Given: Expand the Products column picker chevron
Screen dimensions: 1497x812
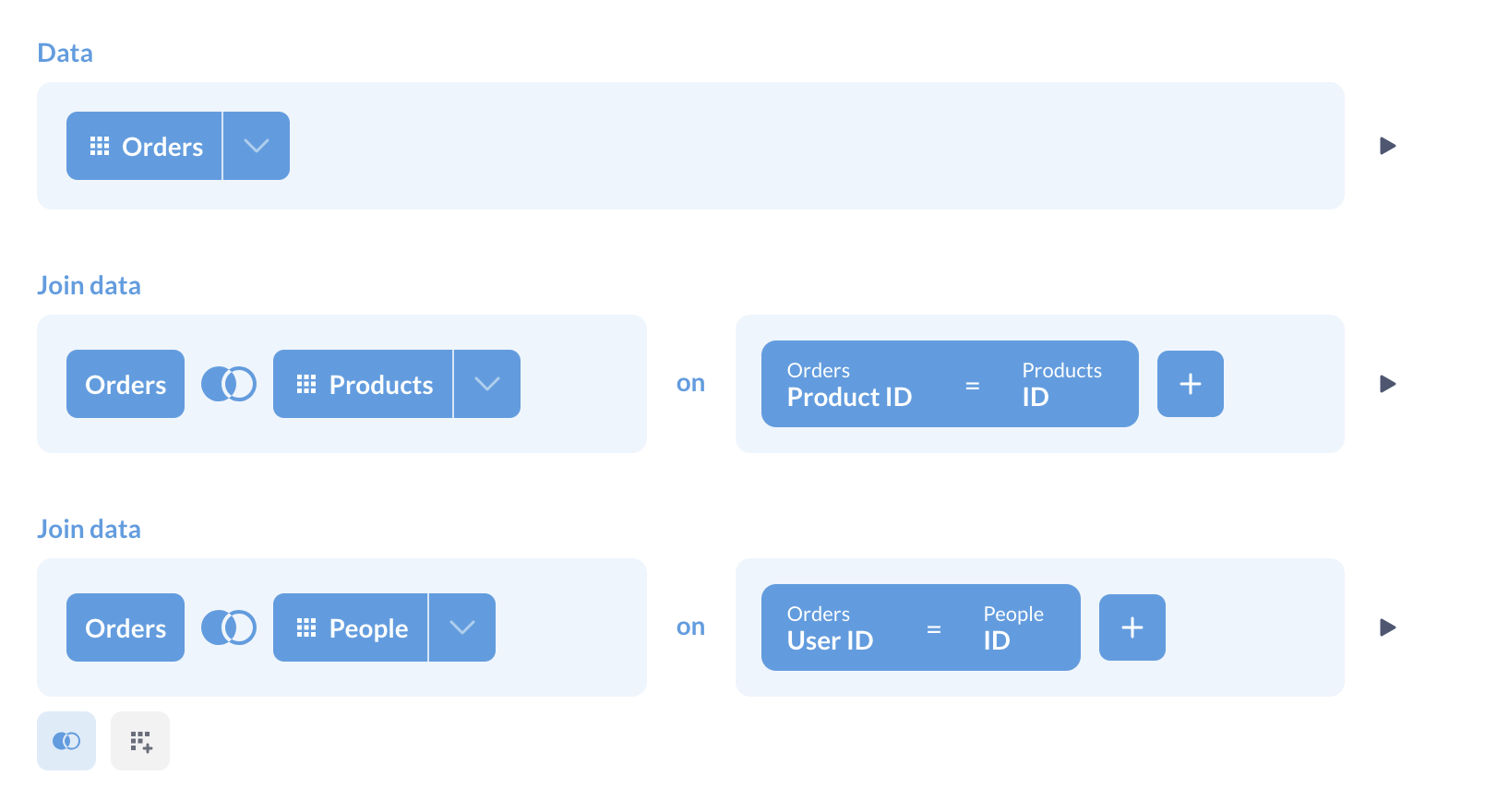Looking at the screenshot, I should (x=487, y=384).
